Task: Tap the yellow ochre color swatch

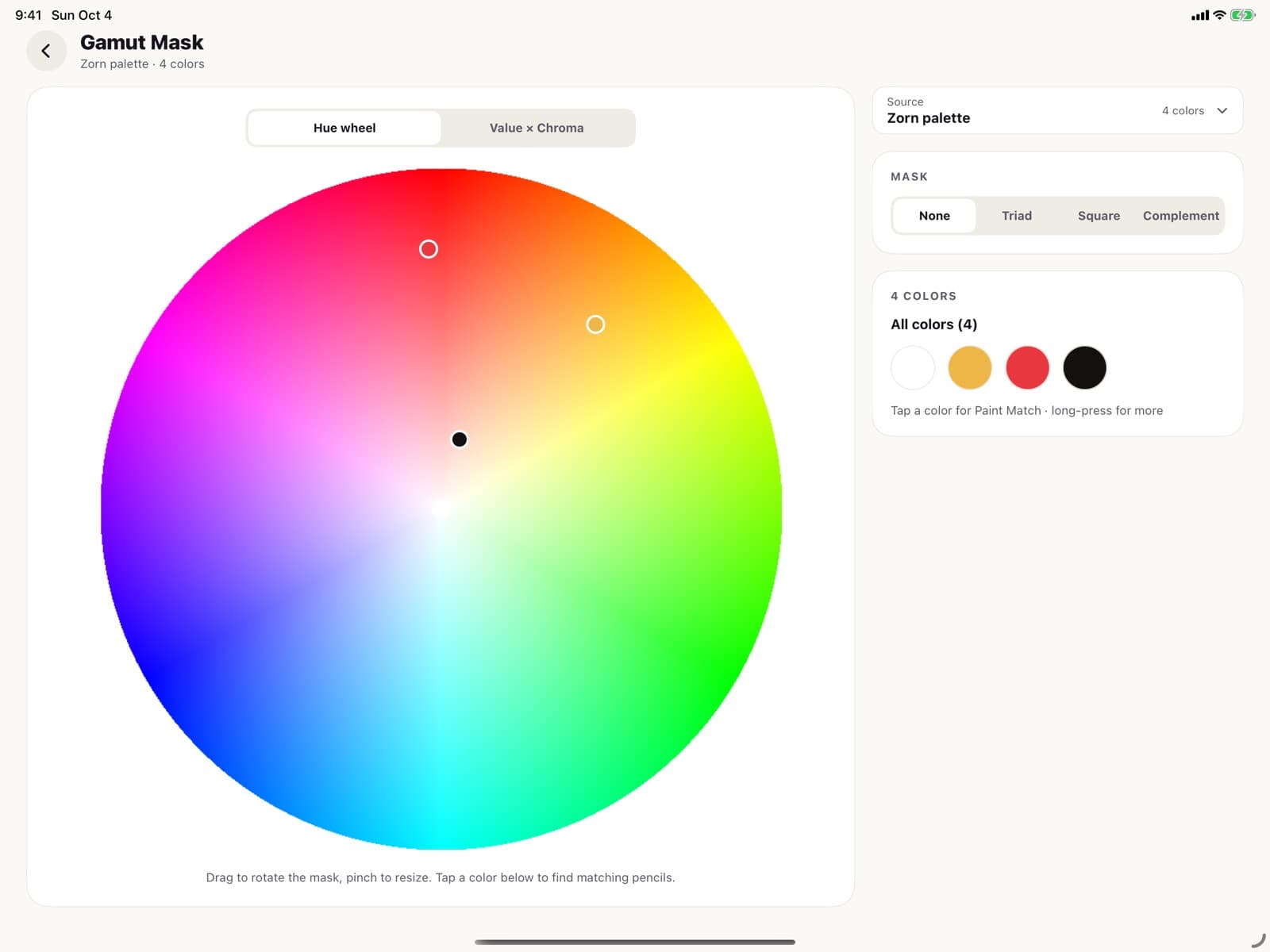Action: click(x=970, y=368)
